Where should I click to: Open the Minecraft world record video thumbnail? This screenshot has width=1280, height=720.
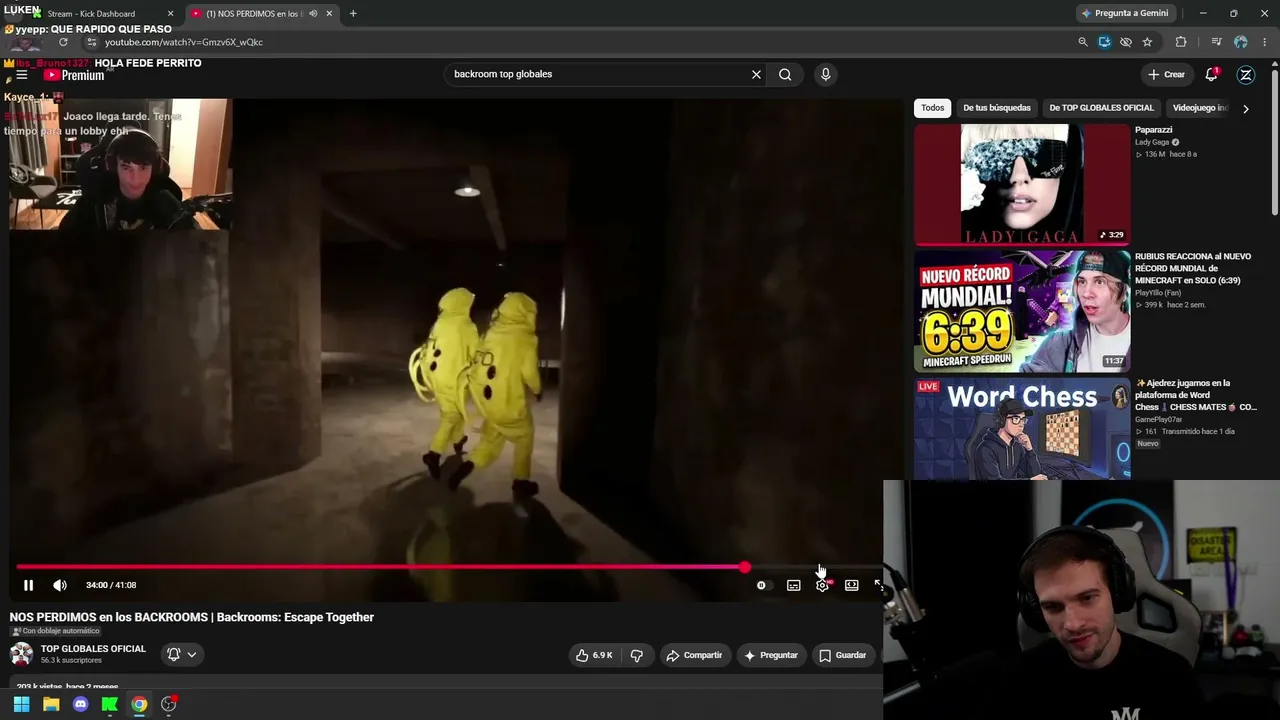coord(1022,311)
